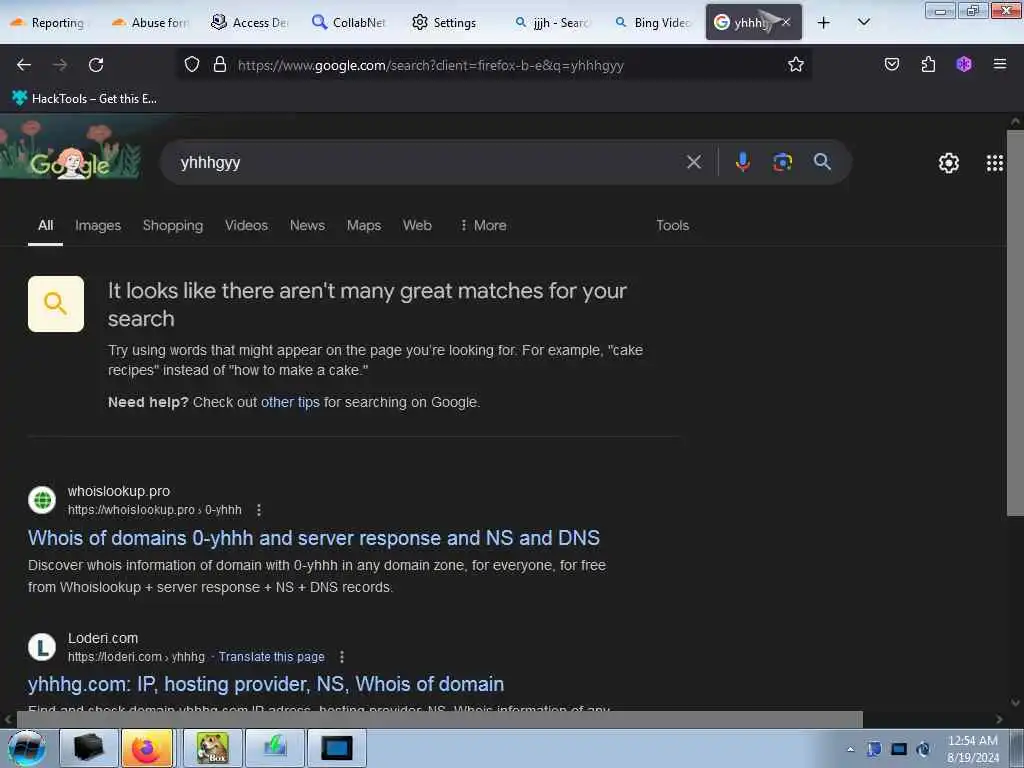Click the whoislookup.pro site name
Screen dimensions: 1024x768
119,491
